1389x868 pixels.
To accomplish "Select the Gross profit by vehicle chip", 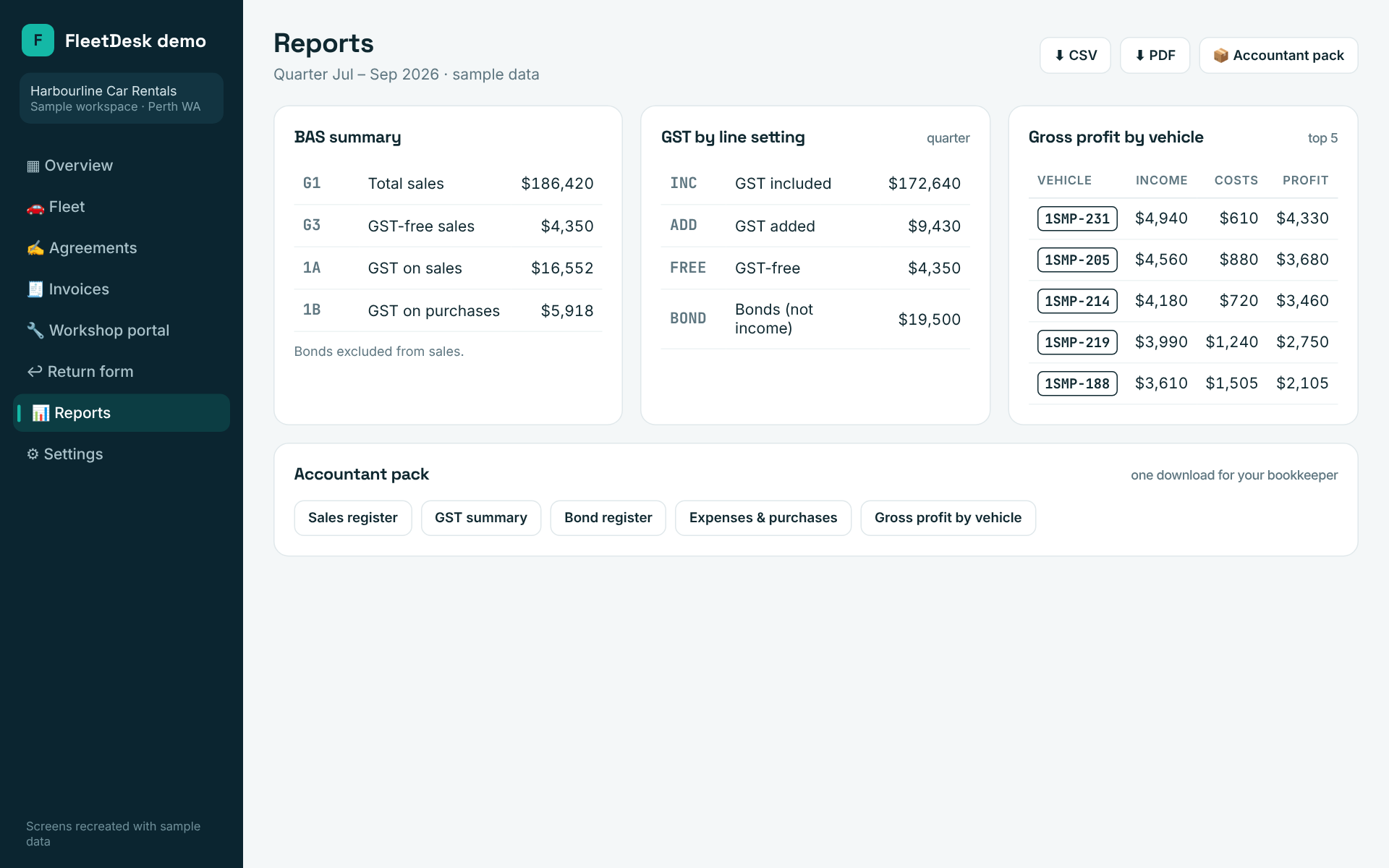I will click(x=948, y=518).
